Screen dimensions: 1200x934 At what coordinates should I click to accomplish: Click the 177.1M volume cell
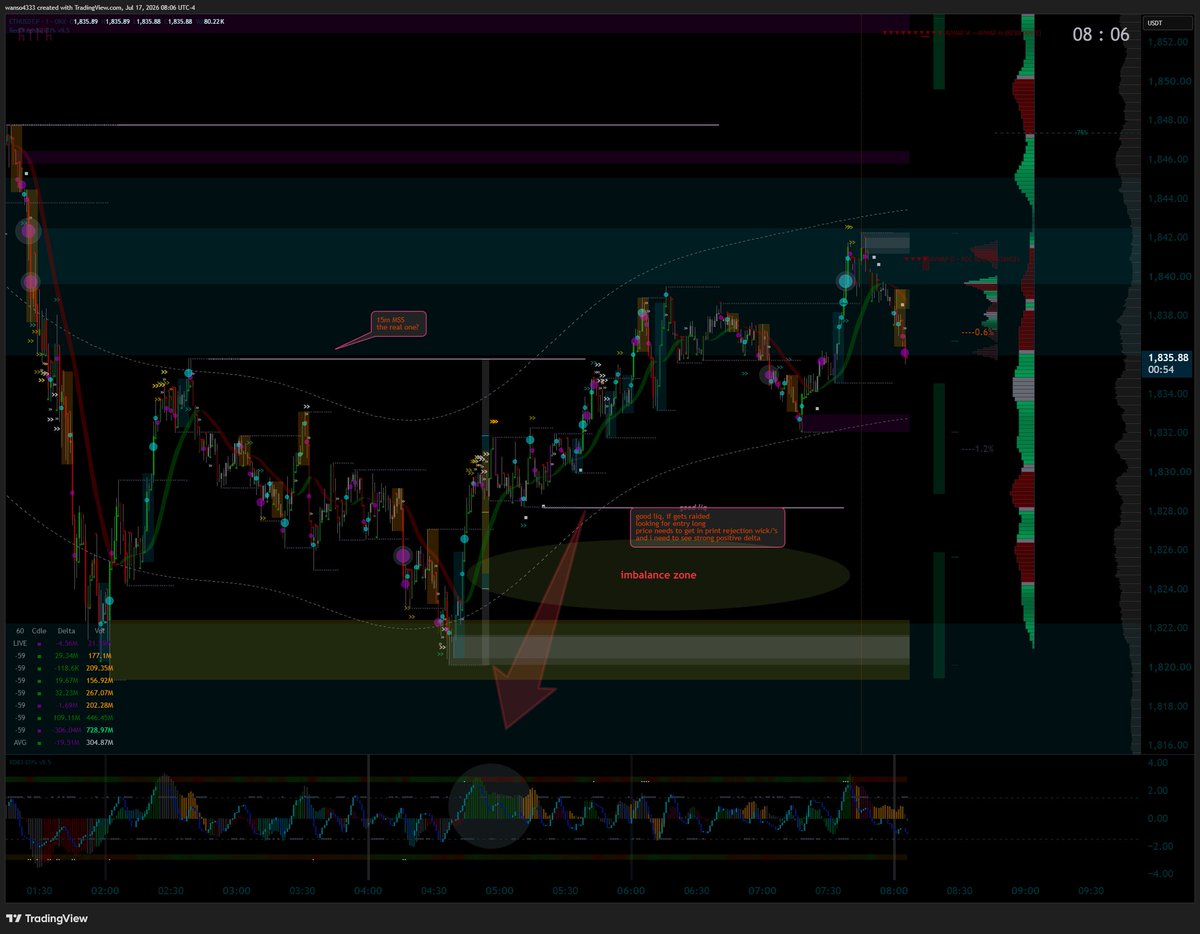(x=102, y=657)
